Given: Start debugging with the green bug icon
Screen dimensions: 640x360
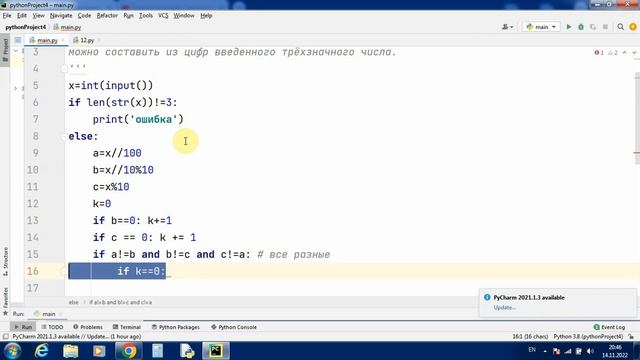Looking at the screenshot, I should tap(581, 27).
